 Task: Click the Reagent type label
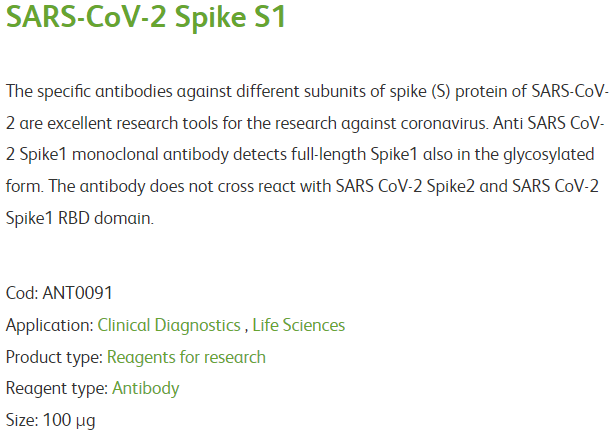click(57, 389)
